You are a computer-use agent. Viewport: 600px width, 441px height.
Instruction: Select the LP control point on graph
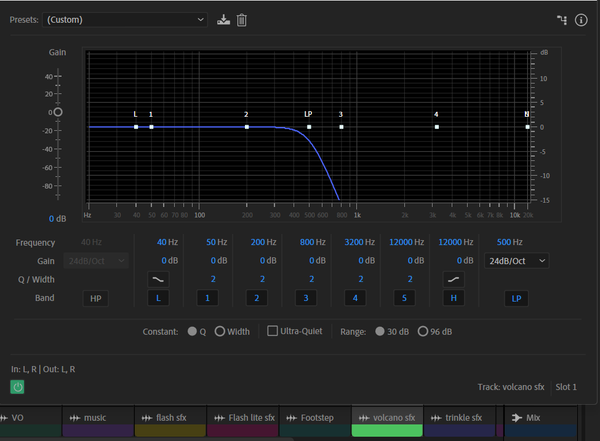pos(309,127)
